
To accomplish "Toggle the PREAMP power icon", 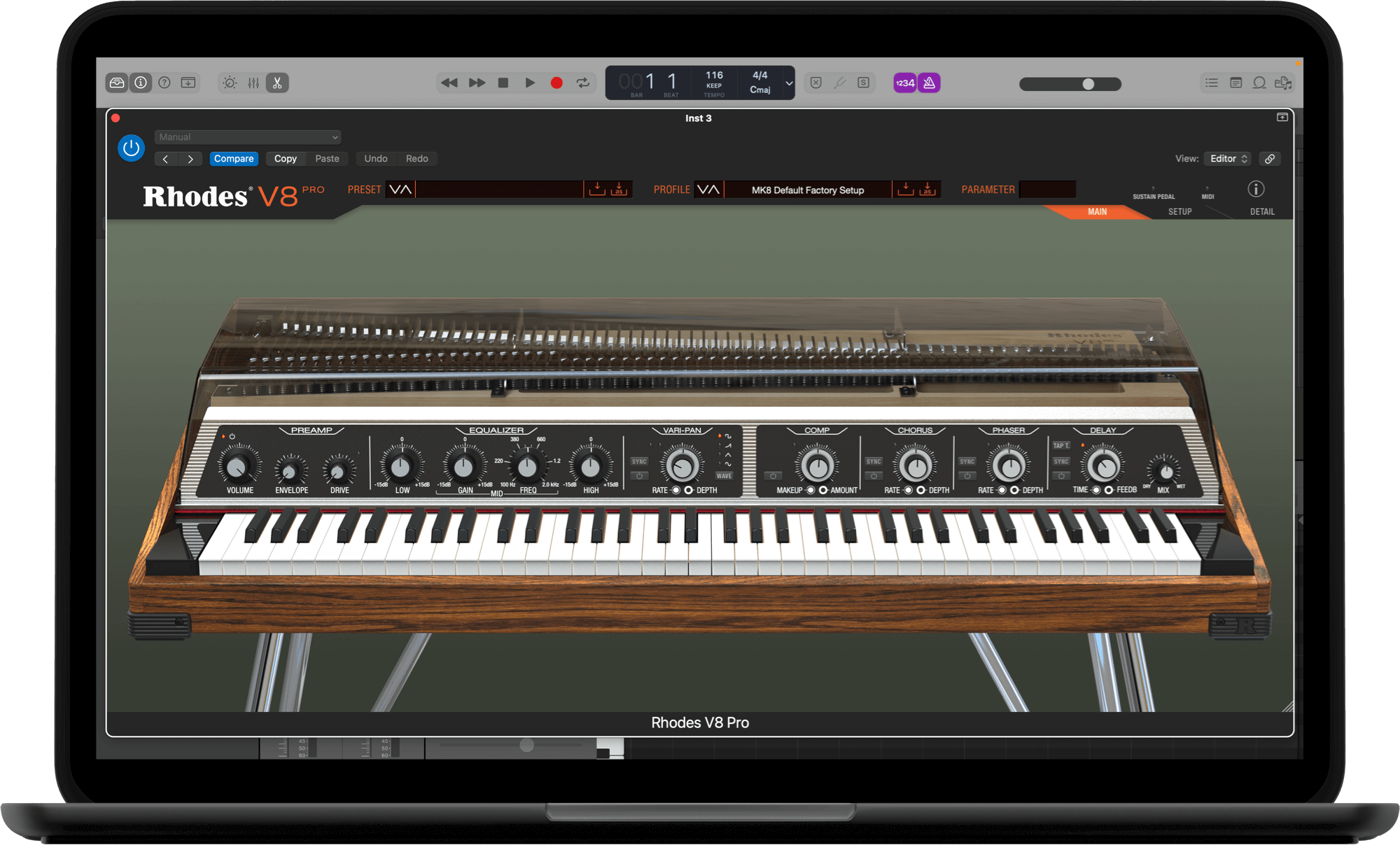I will tap(232, 436).
